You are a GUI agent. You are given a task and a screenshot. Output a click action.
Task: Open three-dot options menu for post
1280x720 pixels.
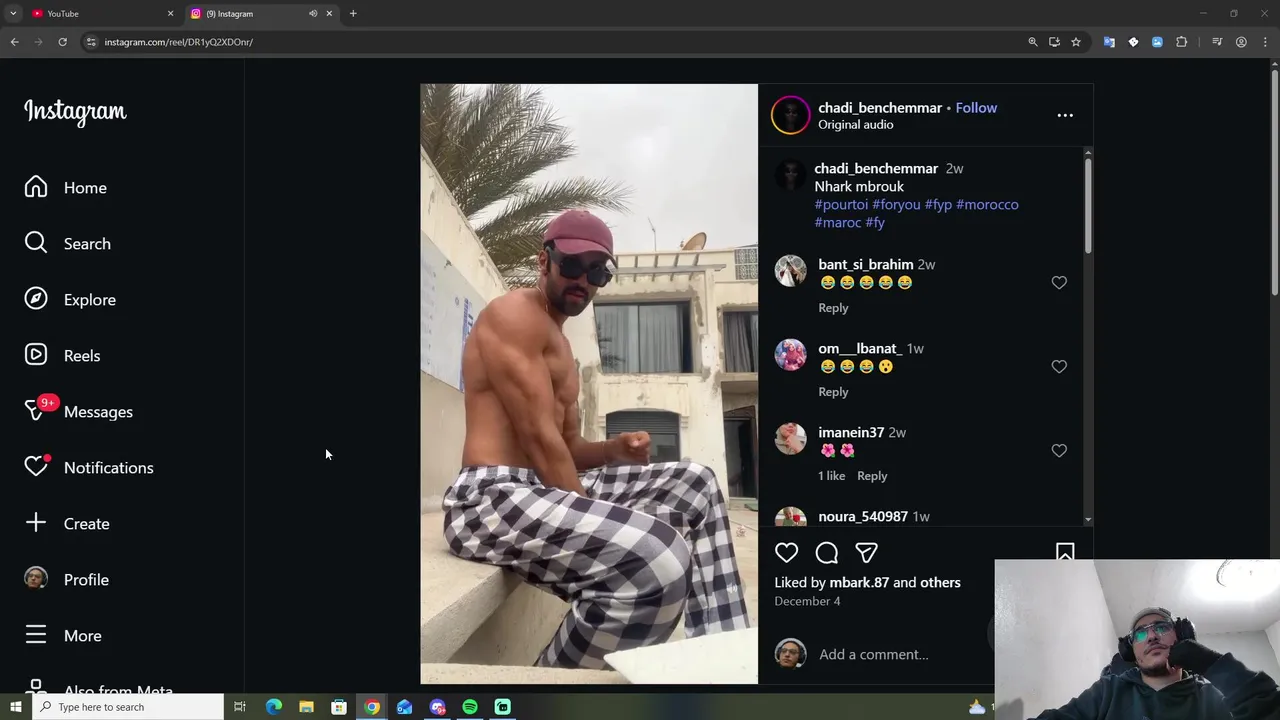(1065, 115)
